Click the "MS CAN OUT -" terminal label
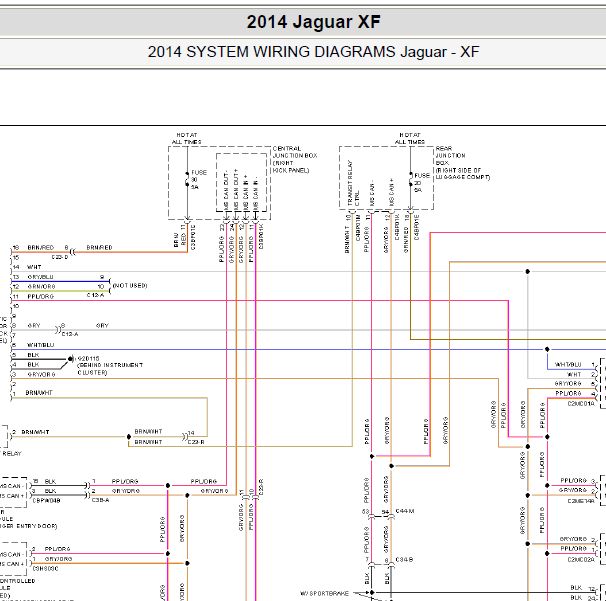Image resolution: width=606 pixels, height=601 pixels. tap(226, 190)
